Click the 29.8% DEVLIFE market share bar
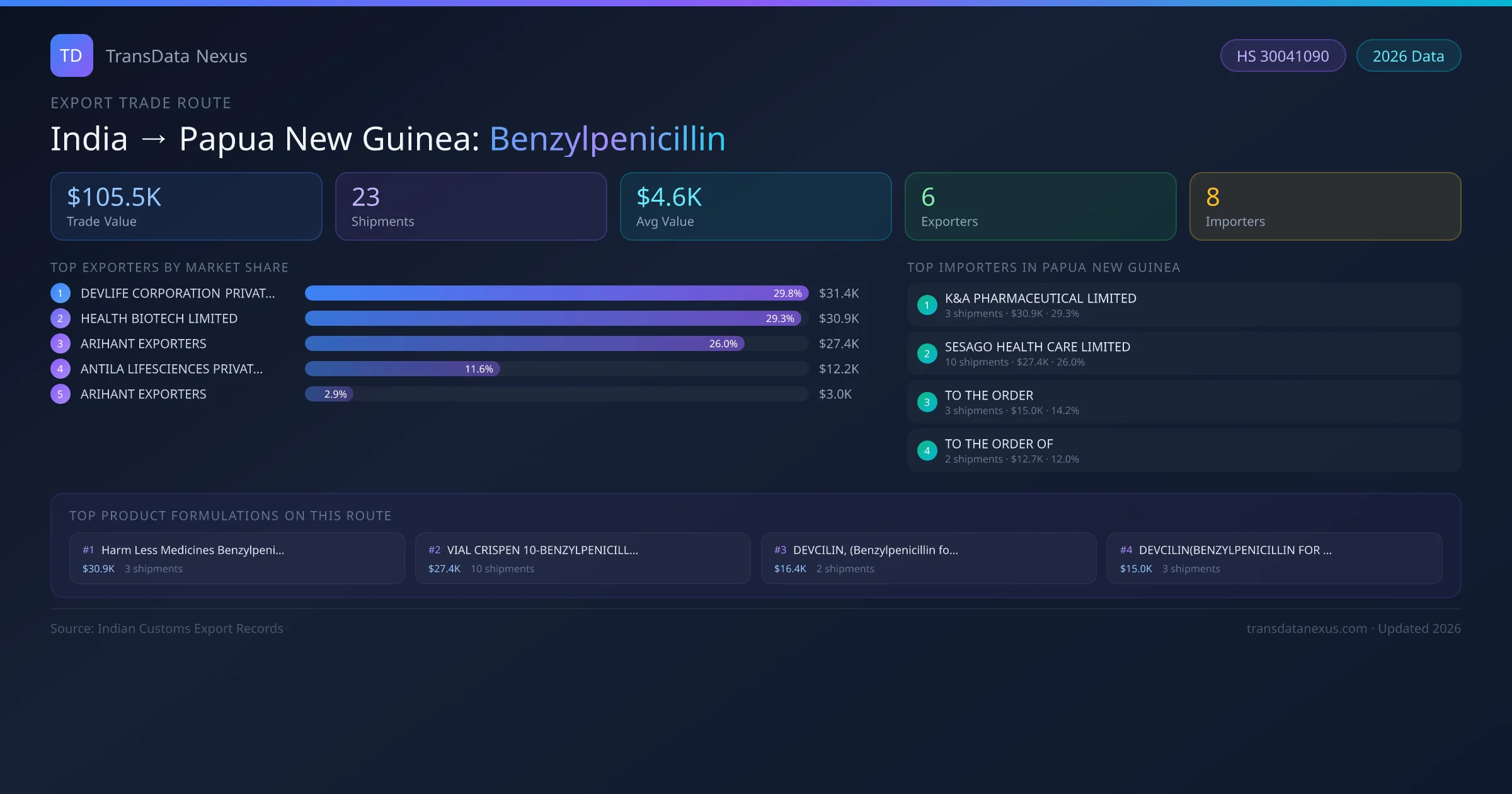 click(556, 293)
